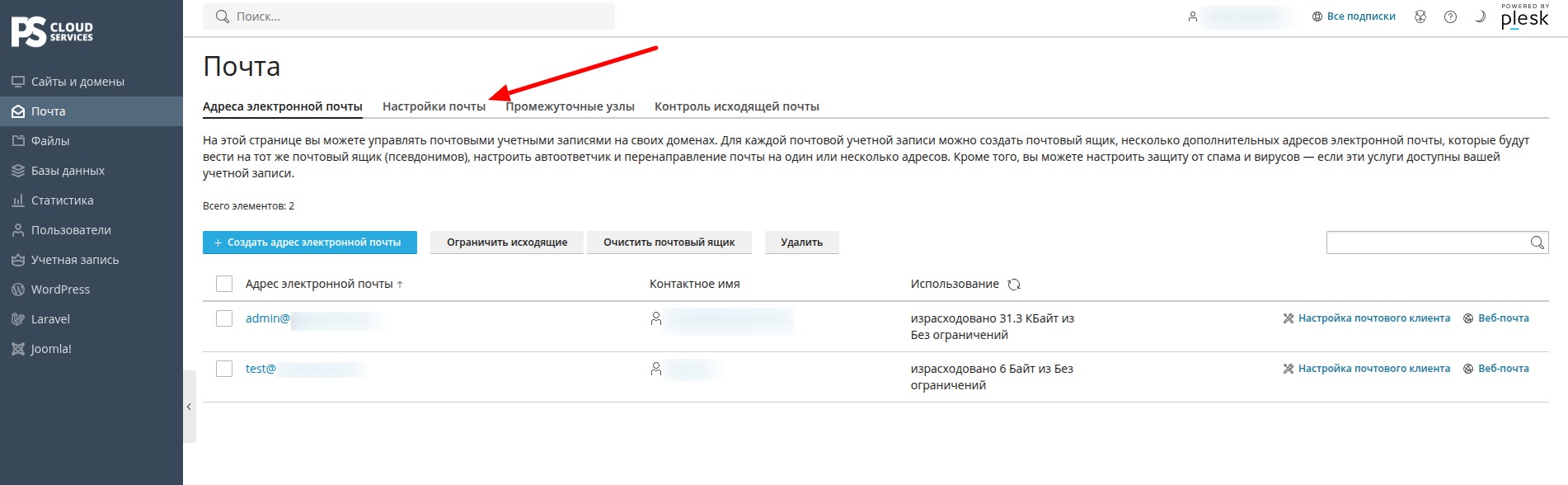Switch to Контроль исходящей почты tab
Image resolution: width=1568 pixels, height=485 pixels.
(737, 106)
